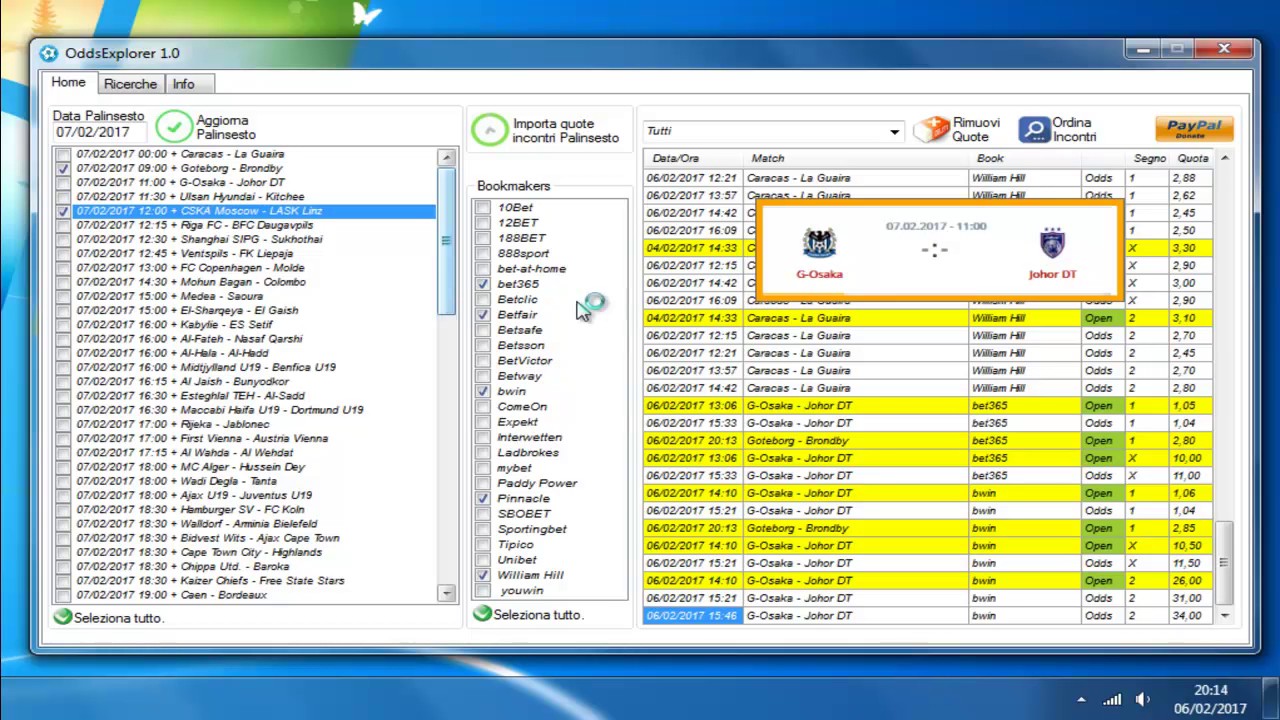This screenshot has width=1280, height=720.
Task: Click the Ordina Incontri magnifier icon
Action: (x=1034, y=129)
